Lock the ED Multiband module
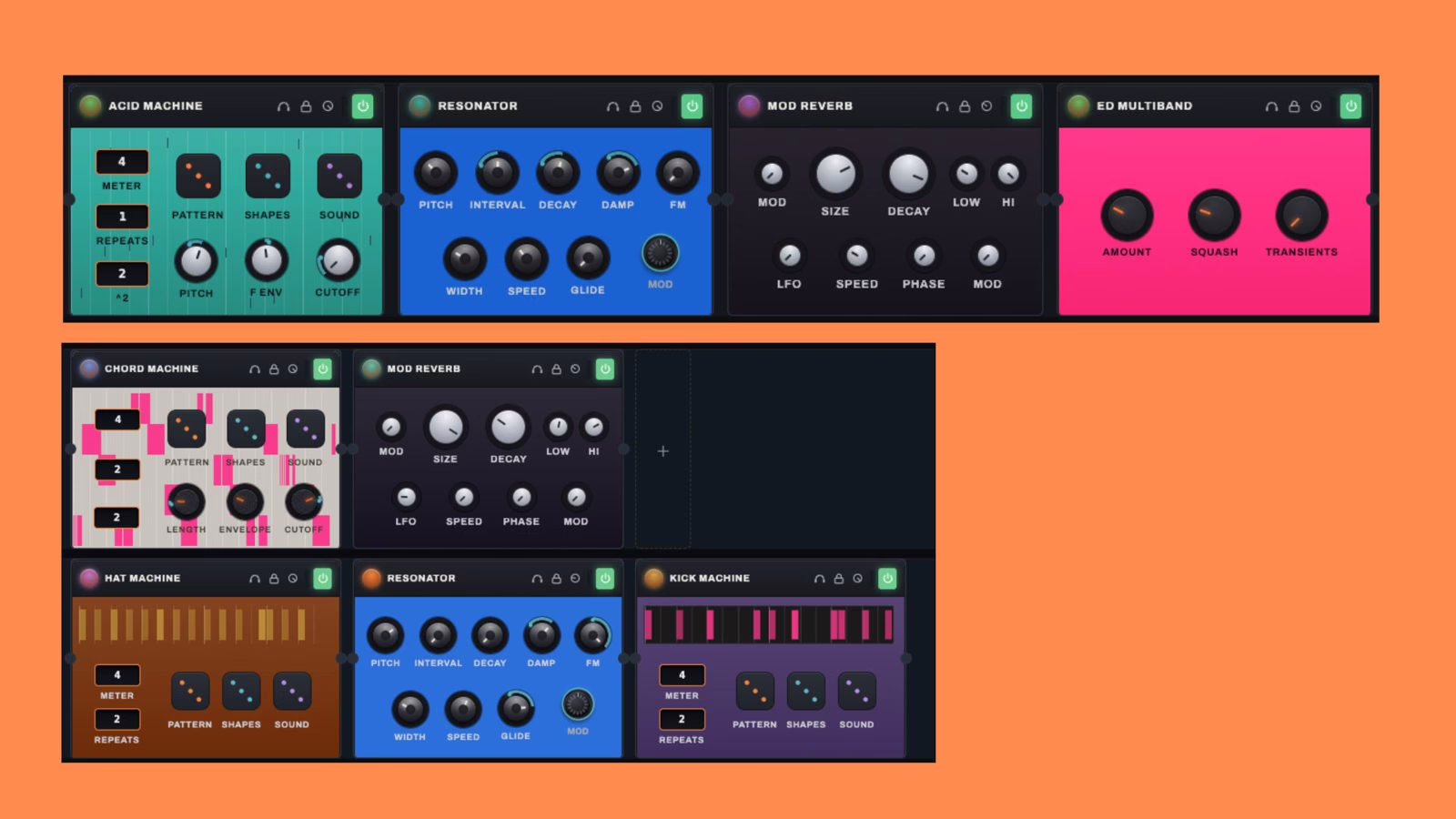 [x=1294, y=106]
